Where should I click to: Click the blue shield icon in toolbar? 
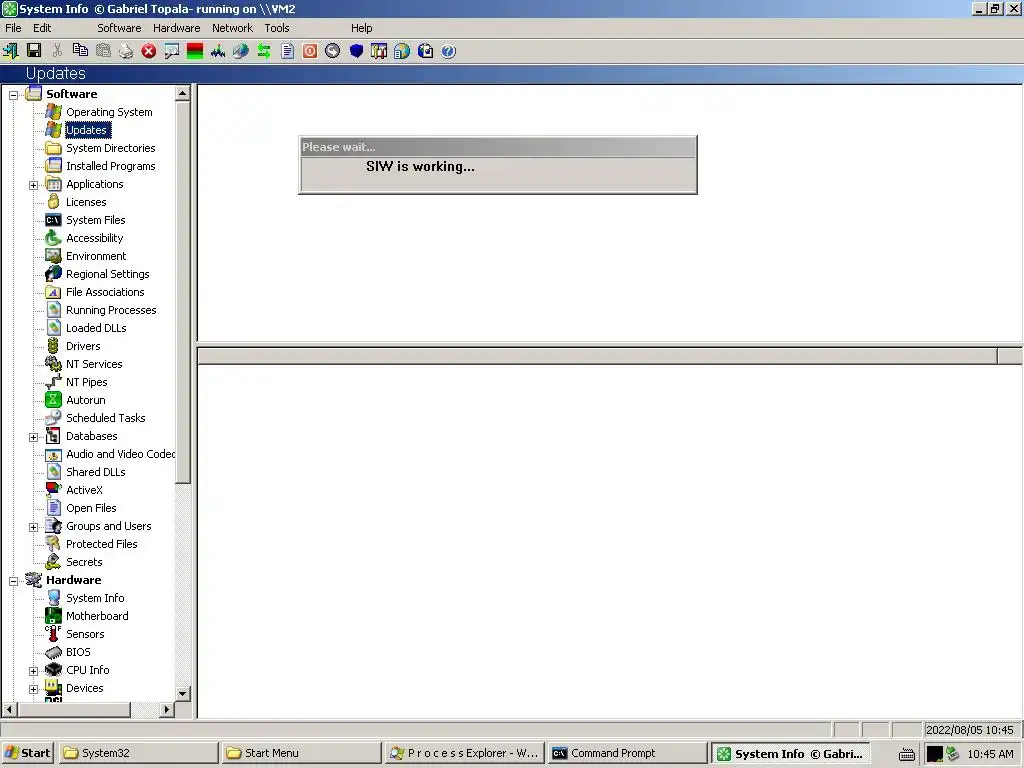[x=356, y=51]
